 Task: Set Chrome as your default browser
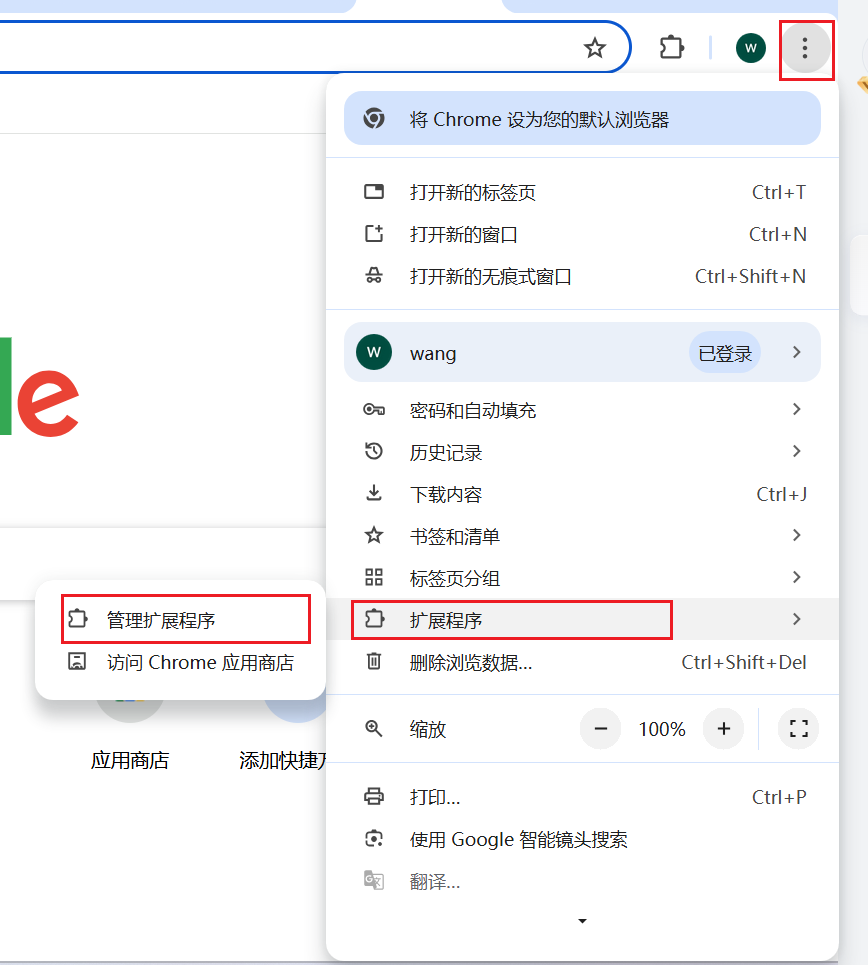pos(582,119)
